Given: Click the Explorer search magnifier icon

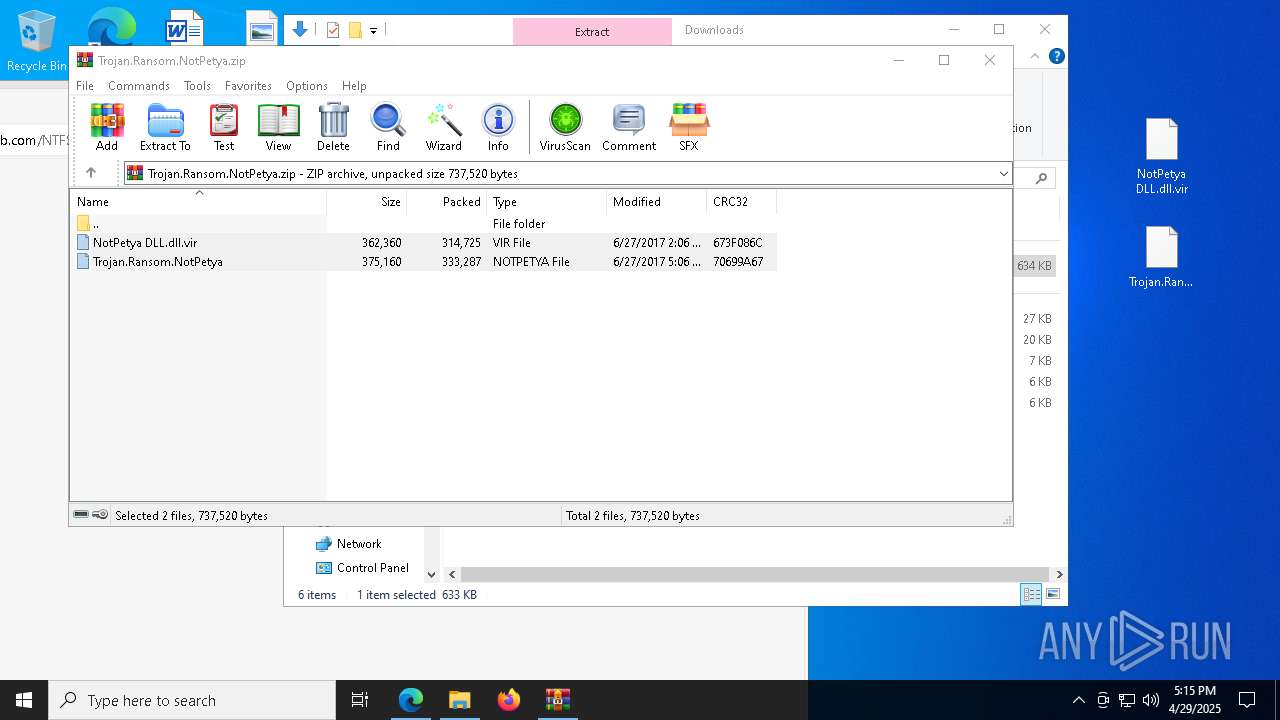Looking at the screenshot, I should click(x=1041, y=178).
